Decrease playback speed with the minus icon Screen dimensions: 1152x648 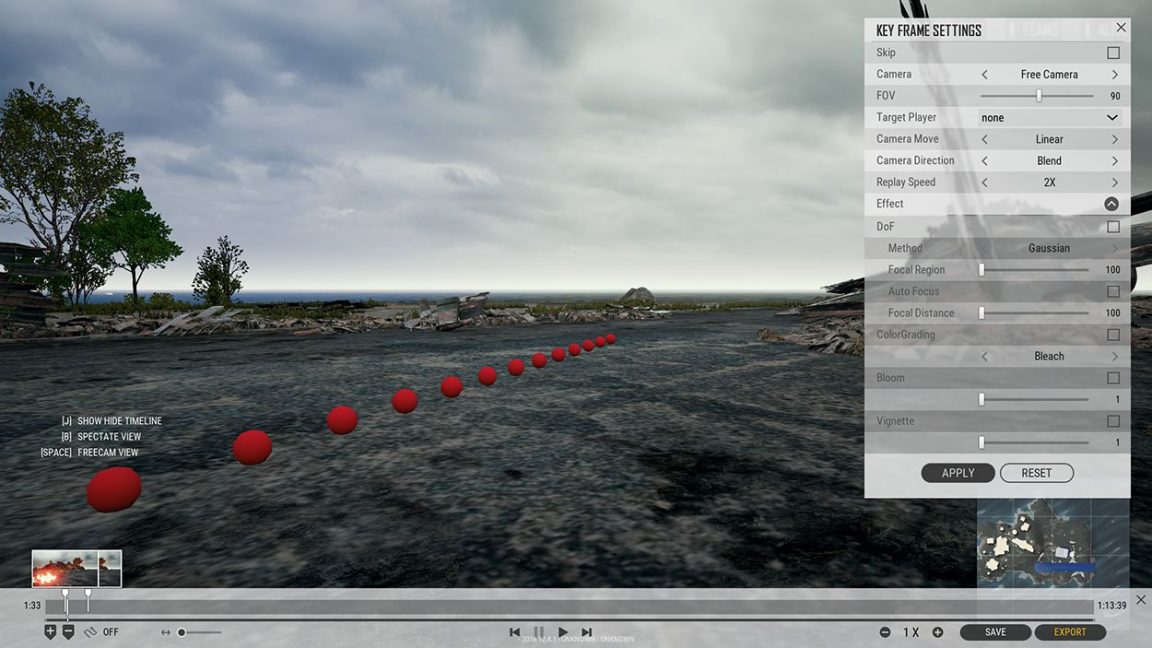(x=885, y=632)
